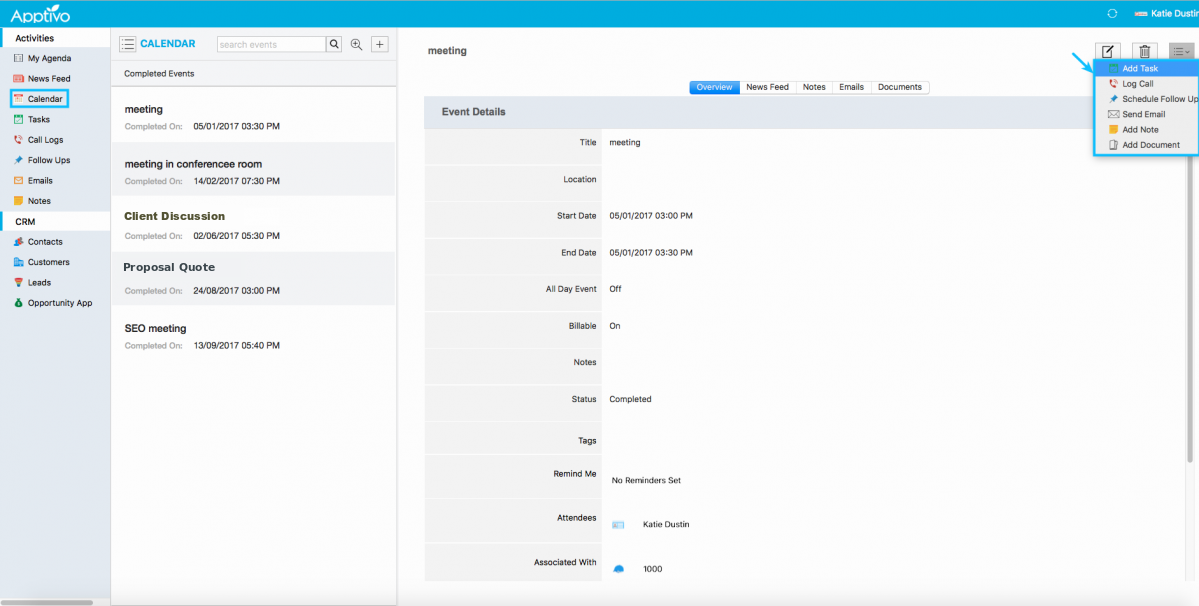1199x606 pixels.
Task: Select Schedule Follow Up option
Action: [1158, 99]
